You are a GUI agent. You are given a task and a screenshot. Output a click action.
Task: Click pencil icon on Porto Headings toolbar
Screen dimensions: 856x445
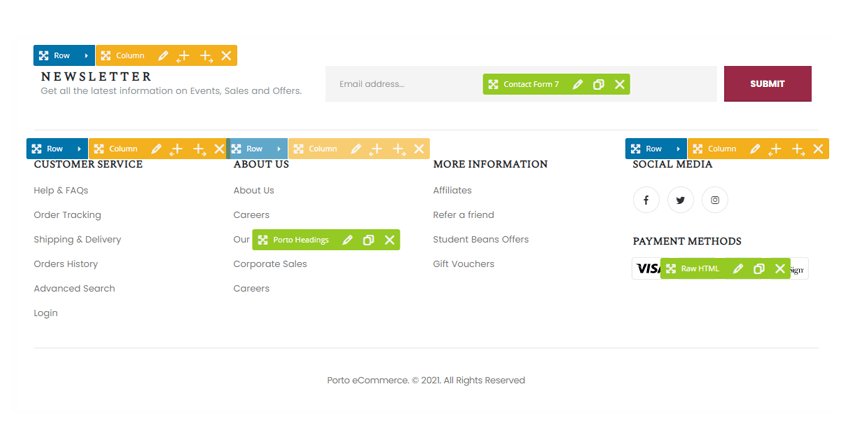click(x=348, y=240)
